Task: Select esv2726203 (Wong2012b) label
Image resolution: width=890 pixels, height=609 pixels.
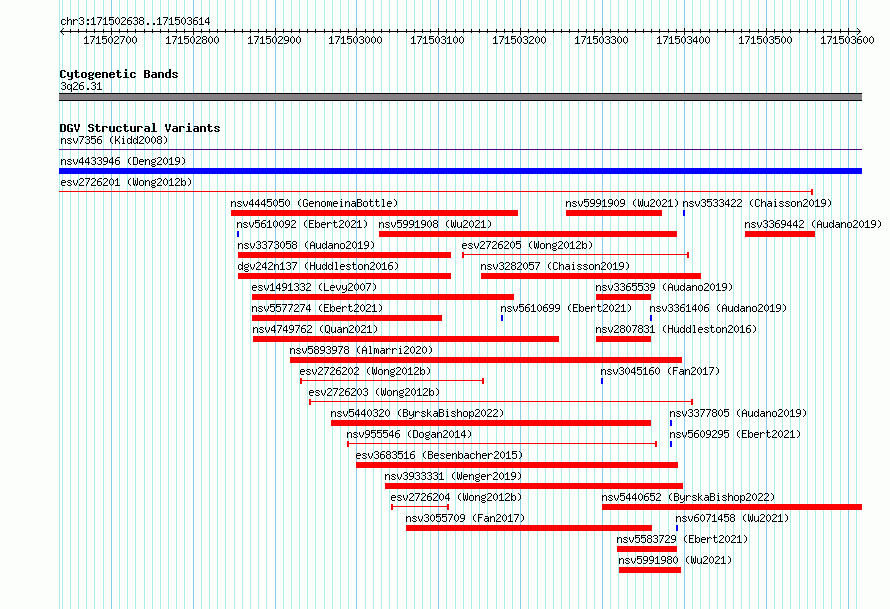Action: 374,392
